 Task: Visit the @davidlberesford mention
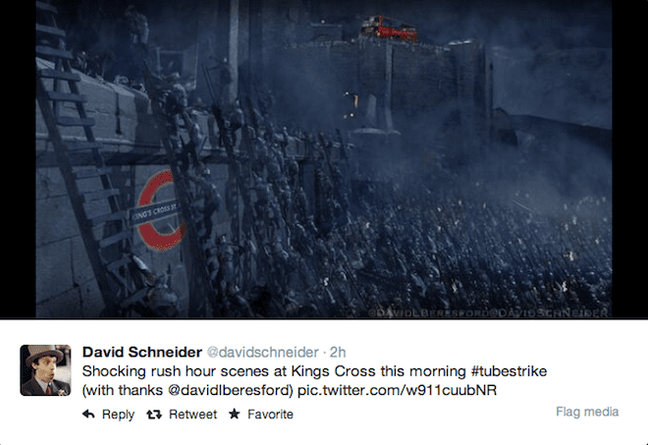230,390
